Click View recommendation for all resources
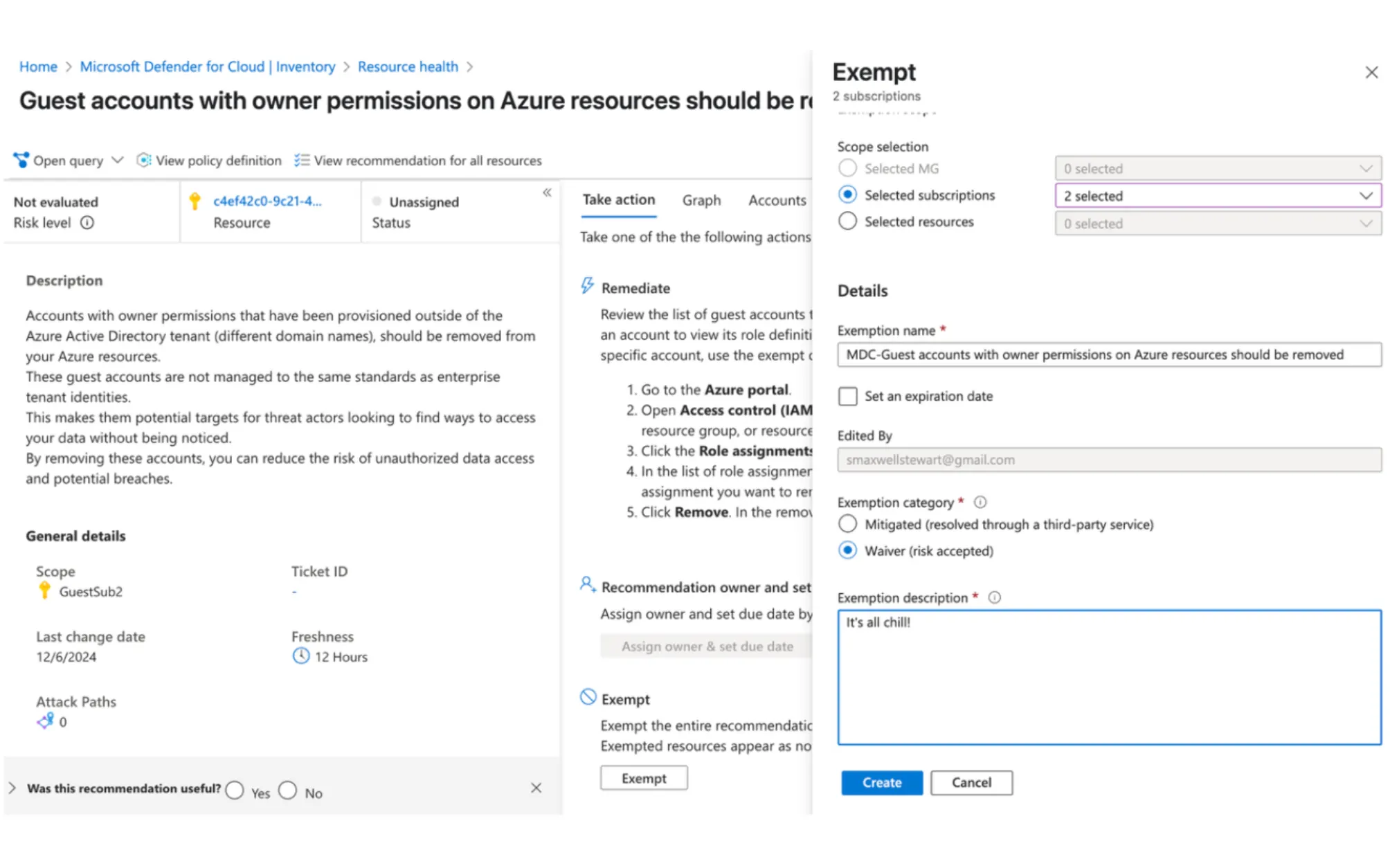 pyautogui.click(x=428, y=161)
